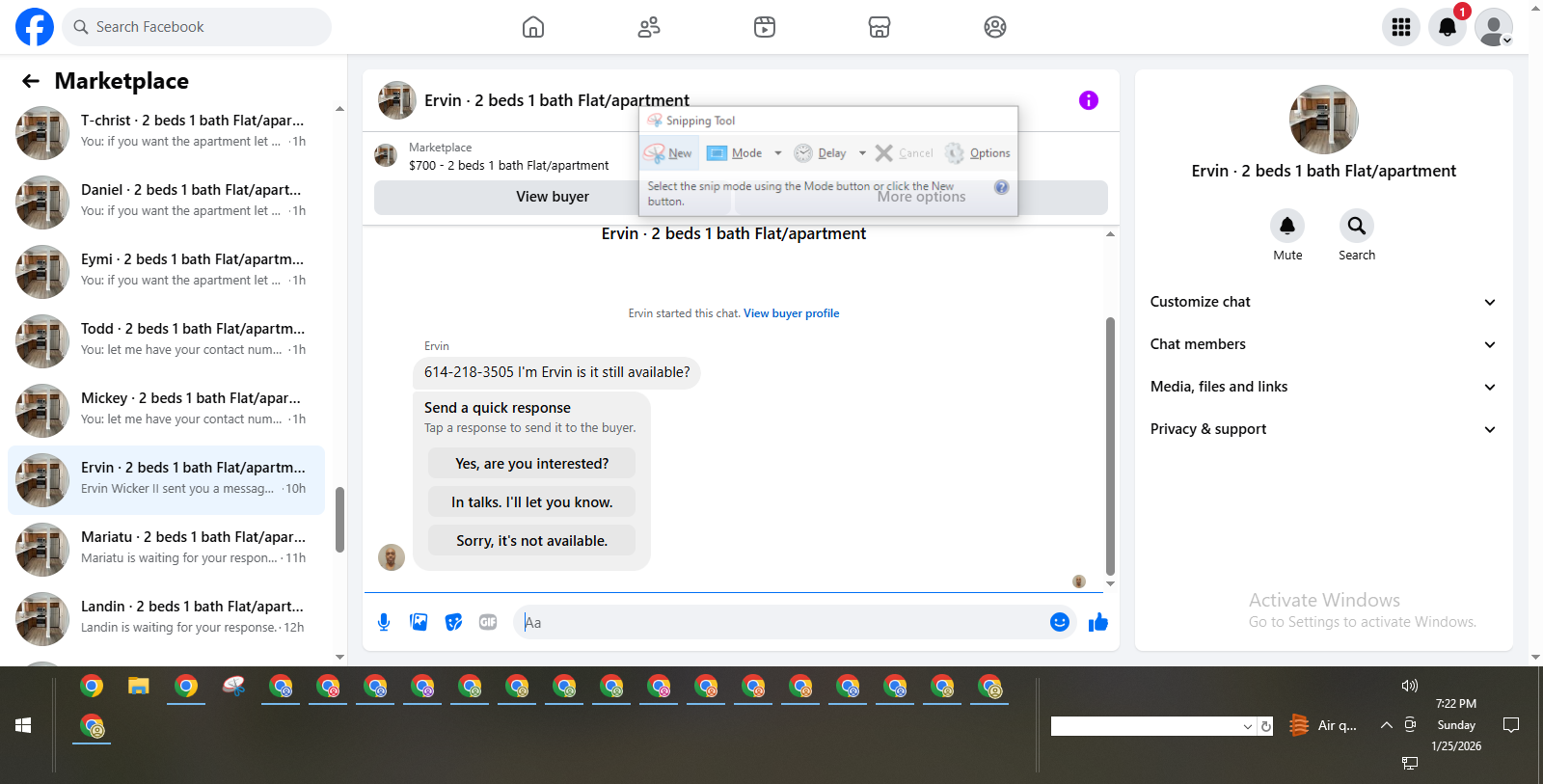This screenshot has height=784, width=1543.
Task: Click the attach photo icon in composer
Action: [x=419, y=622]
